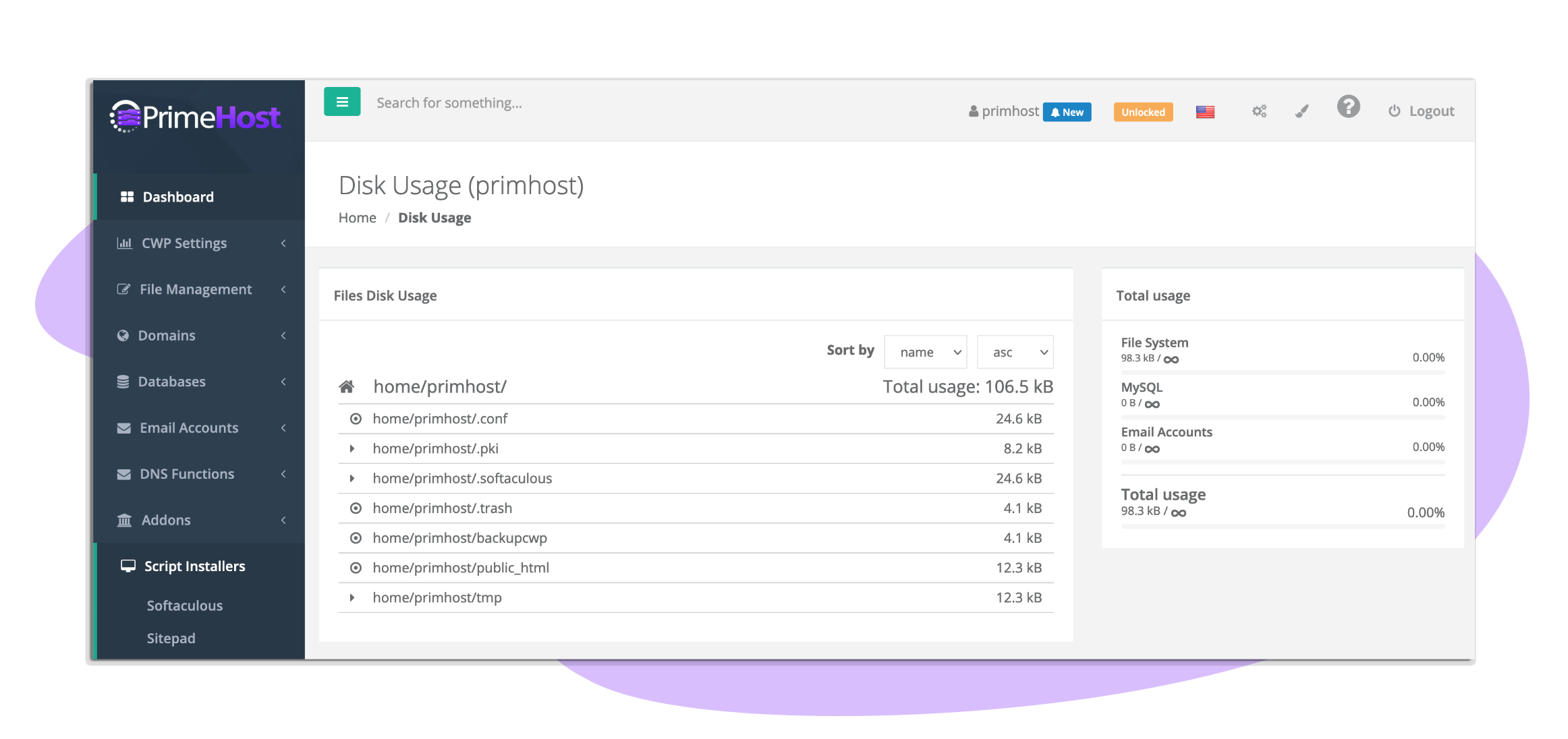
Task: Open the help question mark icon
Action: (1348, 107)
